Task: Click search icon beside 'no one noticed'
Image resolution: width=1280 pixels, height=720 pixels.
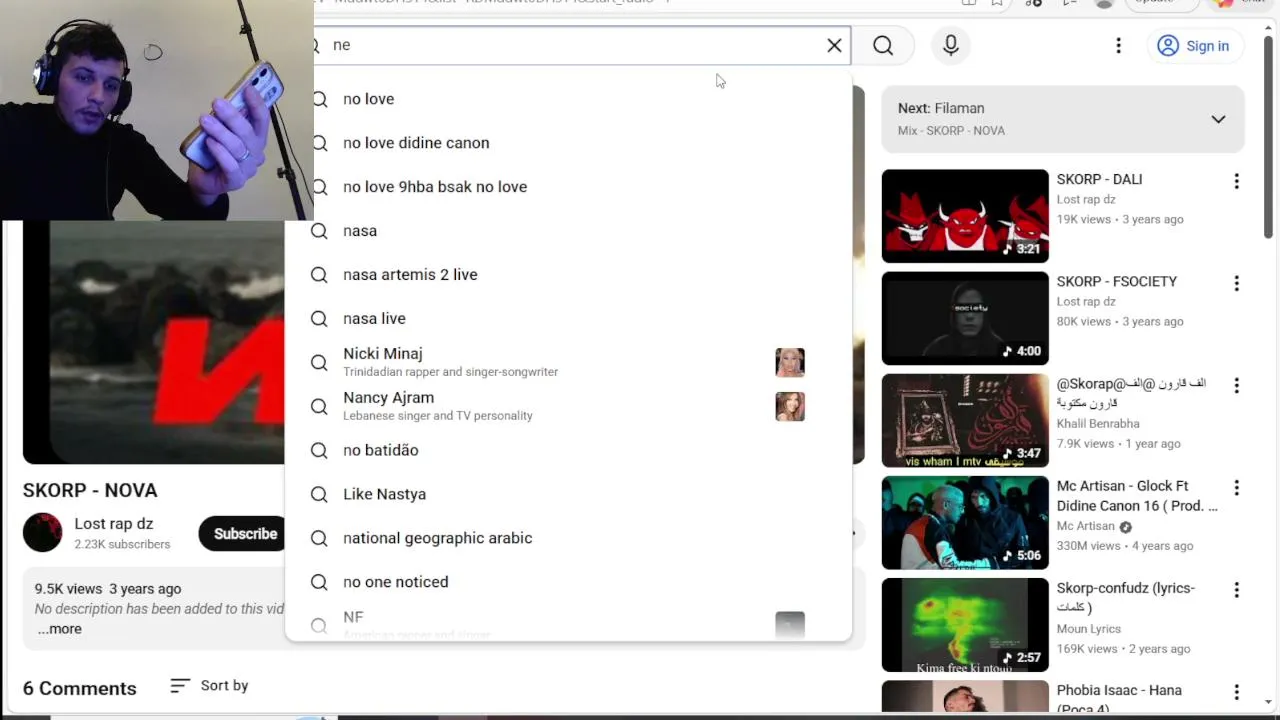Action: coord(319,582)
